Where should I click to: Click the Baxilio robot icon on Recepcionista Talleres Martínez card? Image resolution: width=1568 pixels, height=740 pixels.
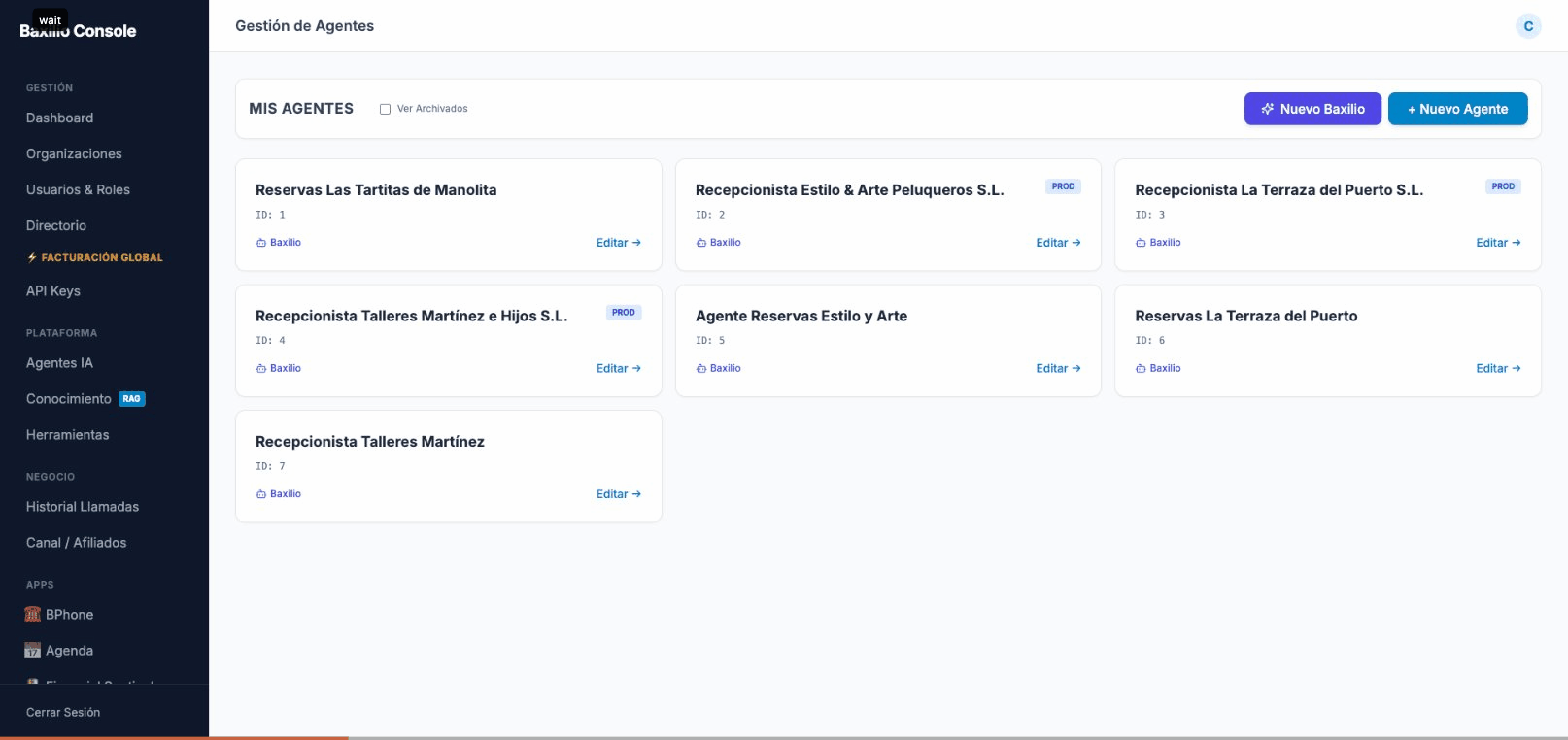(261, 494)
